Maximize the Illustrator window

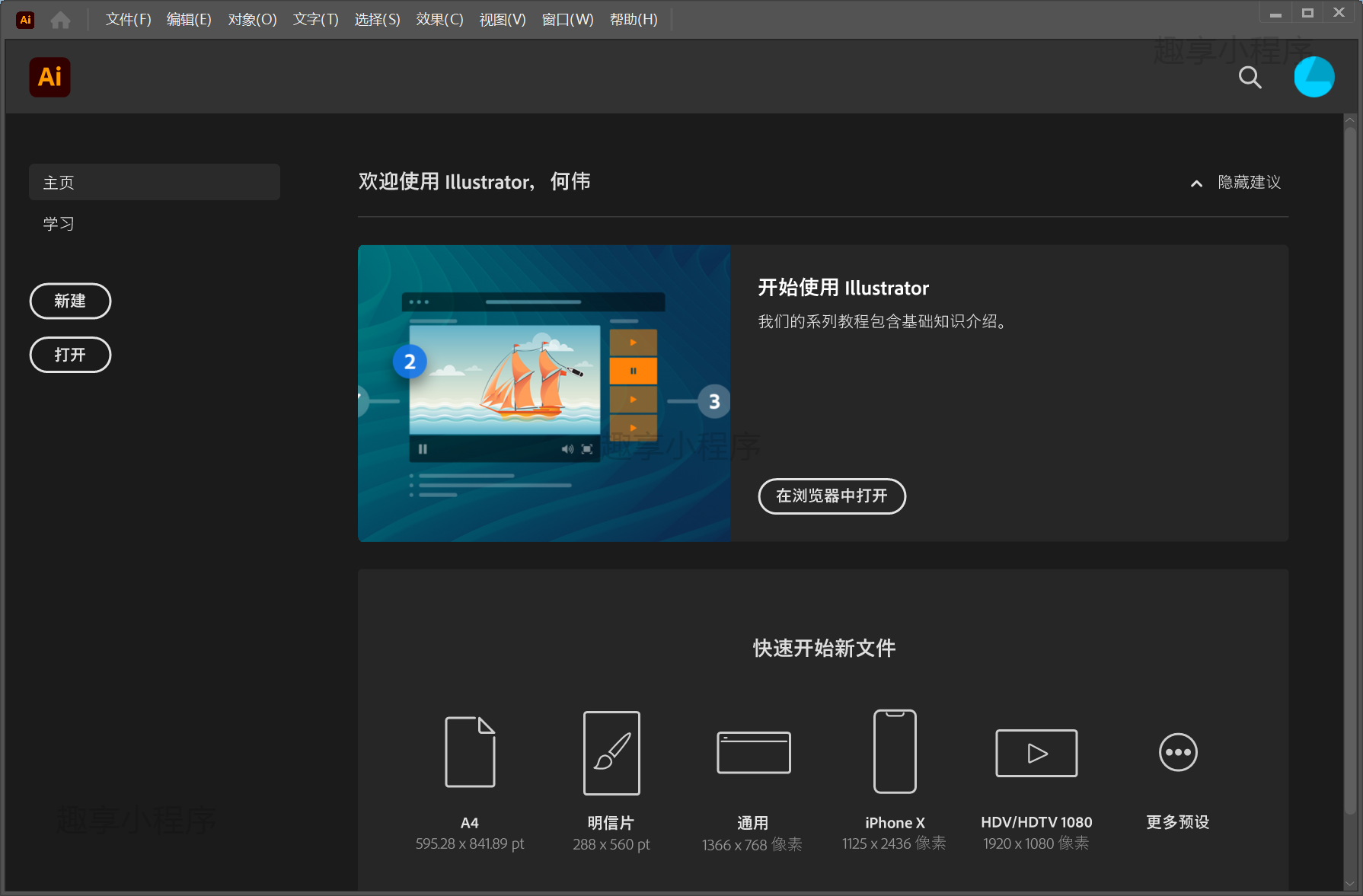pyautogui.click(x=1307, y=13)
